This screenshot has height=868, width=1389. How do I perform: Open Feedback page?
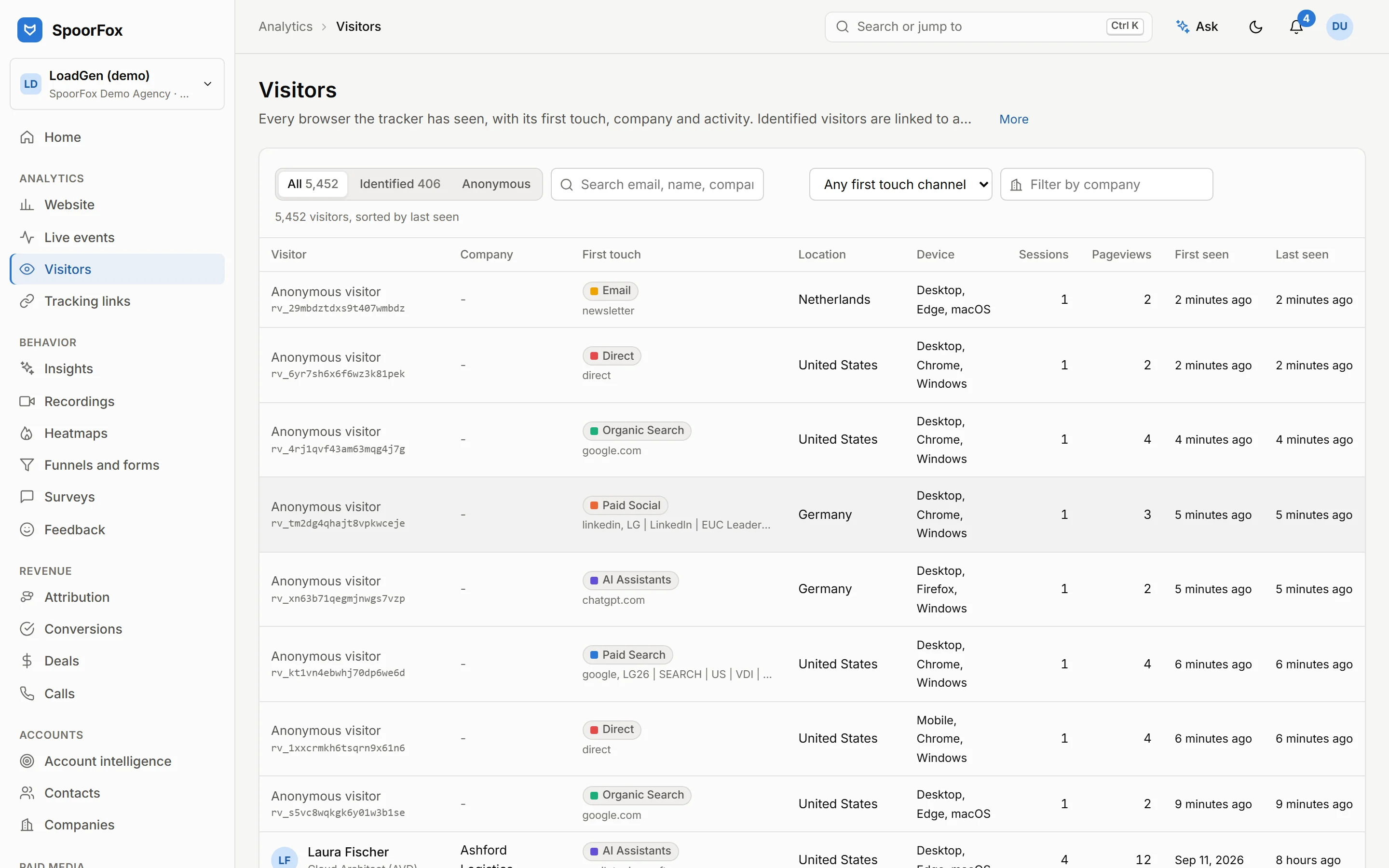coord(117,530)
